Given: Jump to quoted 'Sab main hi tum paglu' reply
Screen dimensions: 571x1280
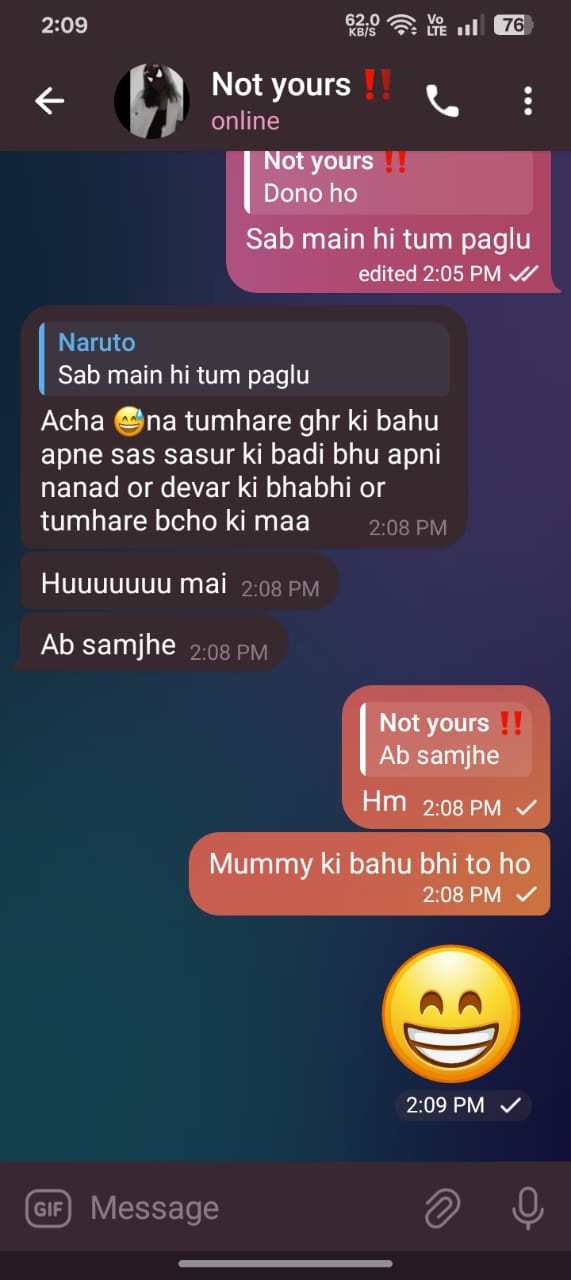Looking at the screenshot, I should pyautogui.click(x=245, y=359).
